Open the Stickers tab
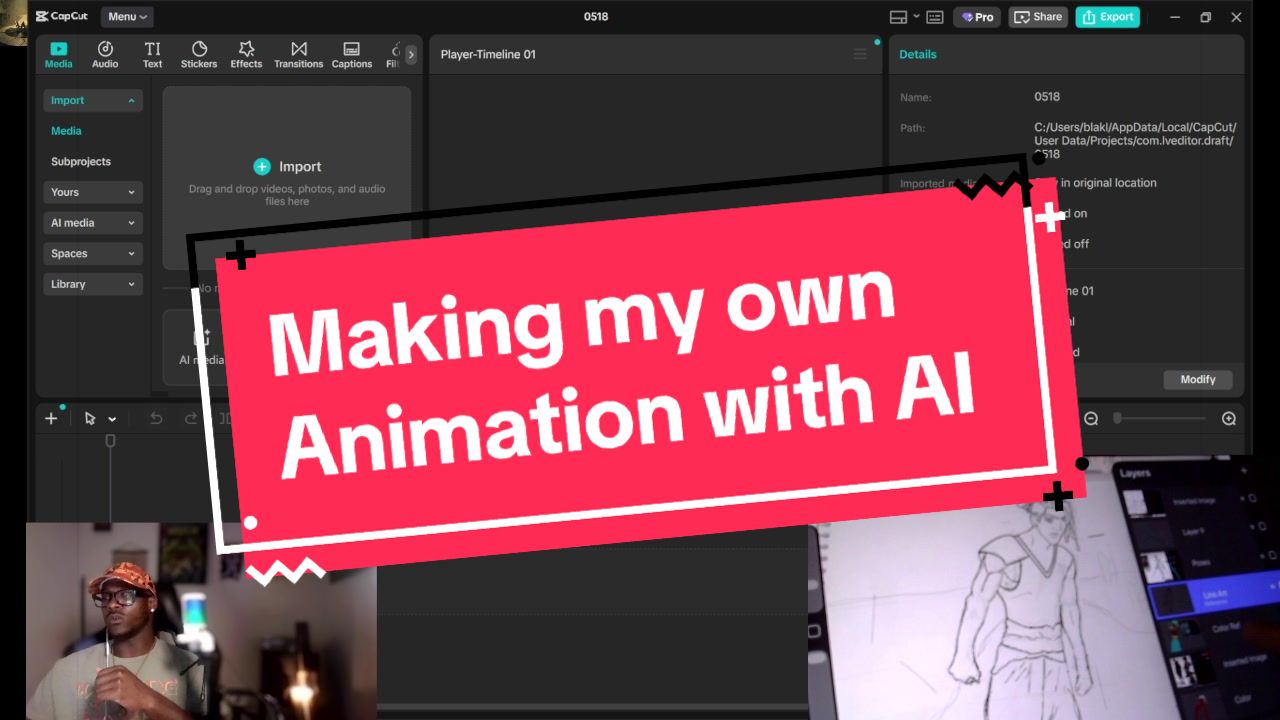The width and height of the screenshot is (1280, 720). tap(199, 55)
